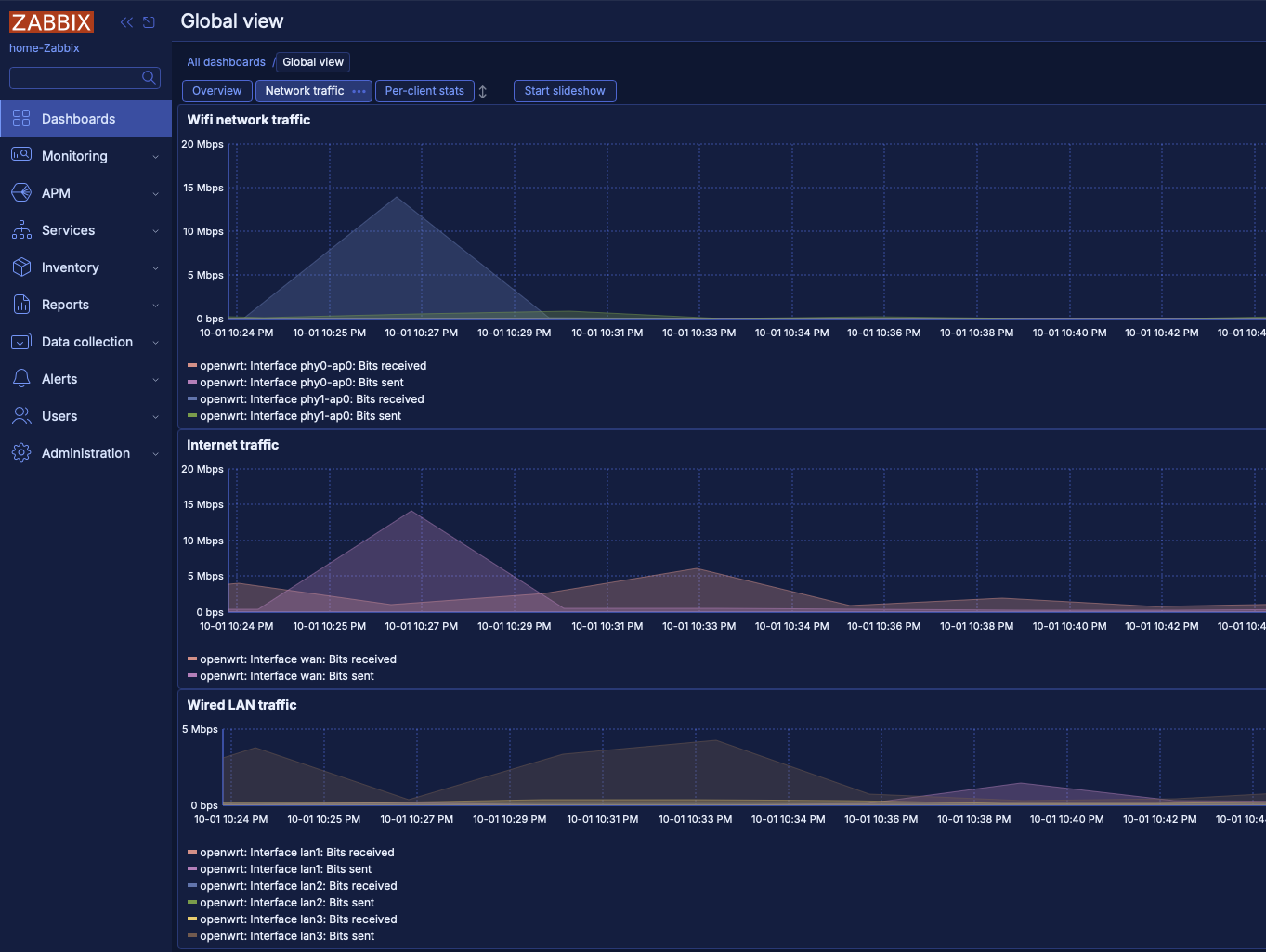The height and width of the screenshot is (952, 1266).
Task: Open Network traffic tab three-dots menu
Action: (359, 91)
